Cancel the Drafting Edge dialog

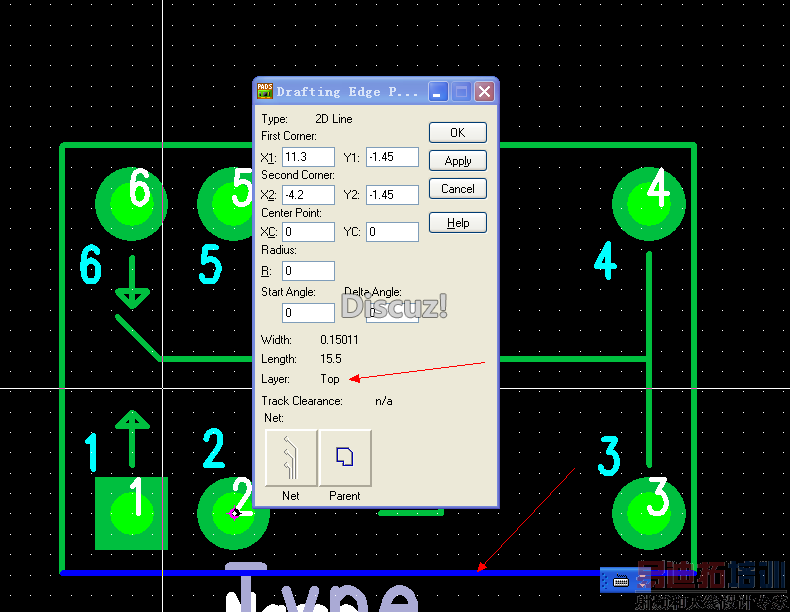pyautogui.click(x=457, y=188)
